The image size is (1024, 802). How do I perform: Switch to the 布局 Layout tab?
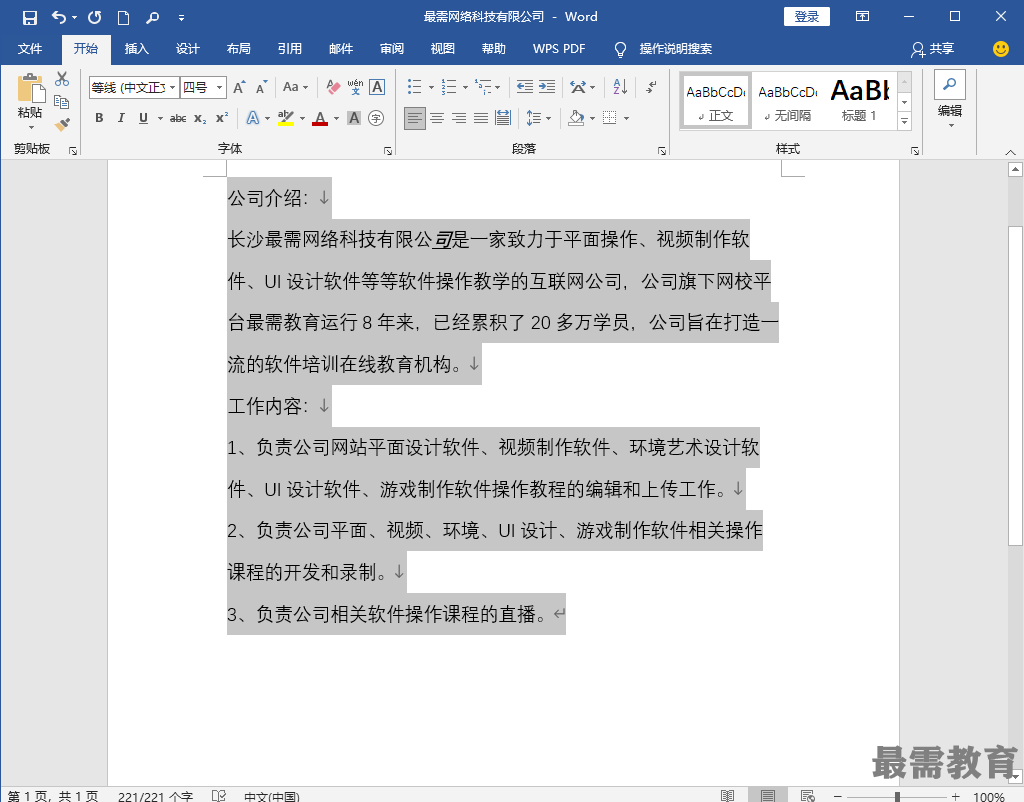tap(238, 49)
